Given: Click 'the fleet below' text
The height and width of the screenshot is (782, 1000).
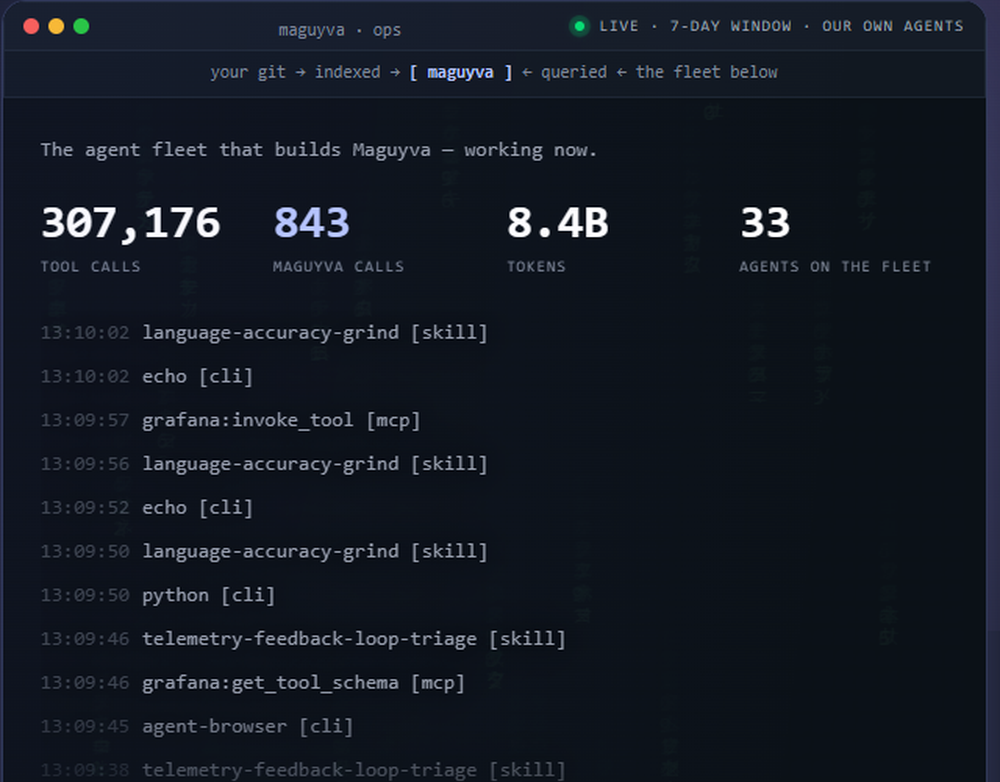Looking at the screenshot, I should [707, 72].
